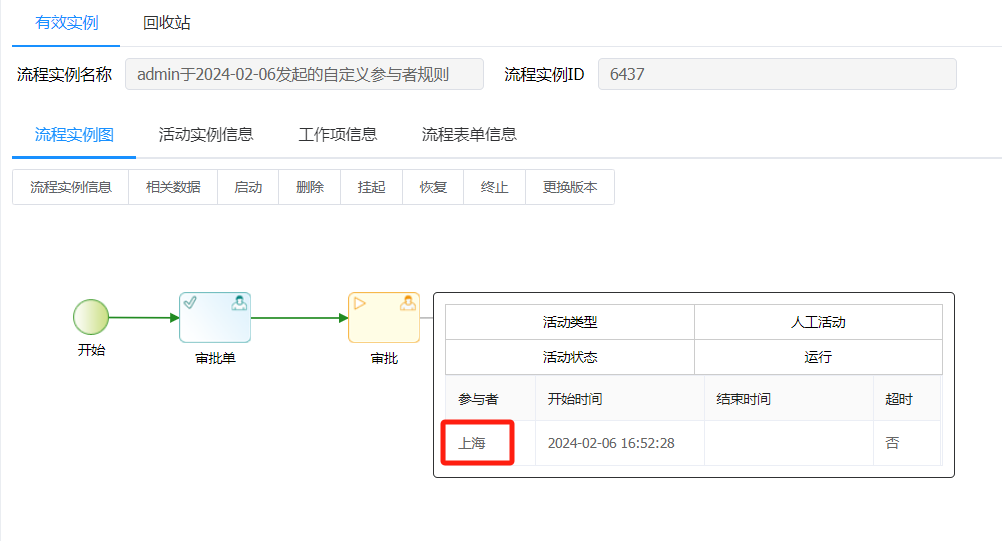Delete the instance with 删除 button
This screenshot has height=541, width=1002.
click(310, 187)
